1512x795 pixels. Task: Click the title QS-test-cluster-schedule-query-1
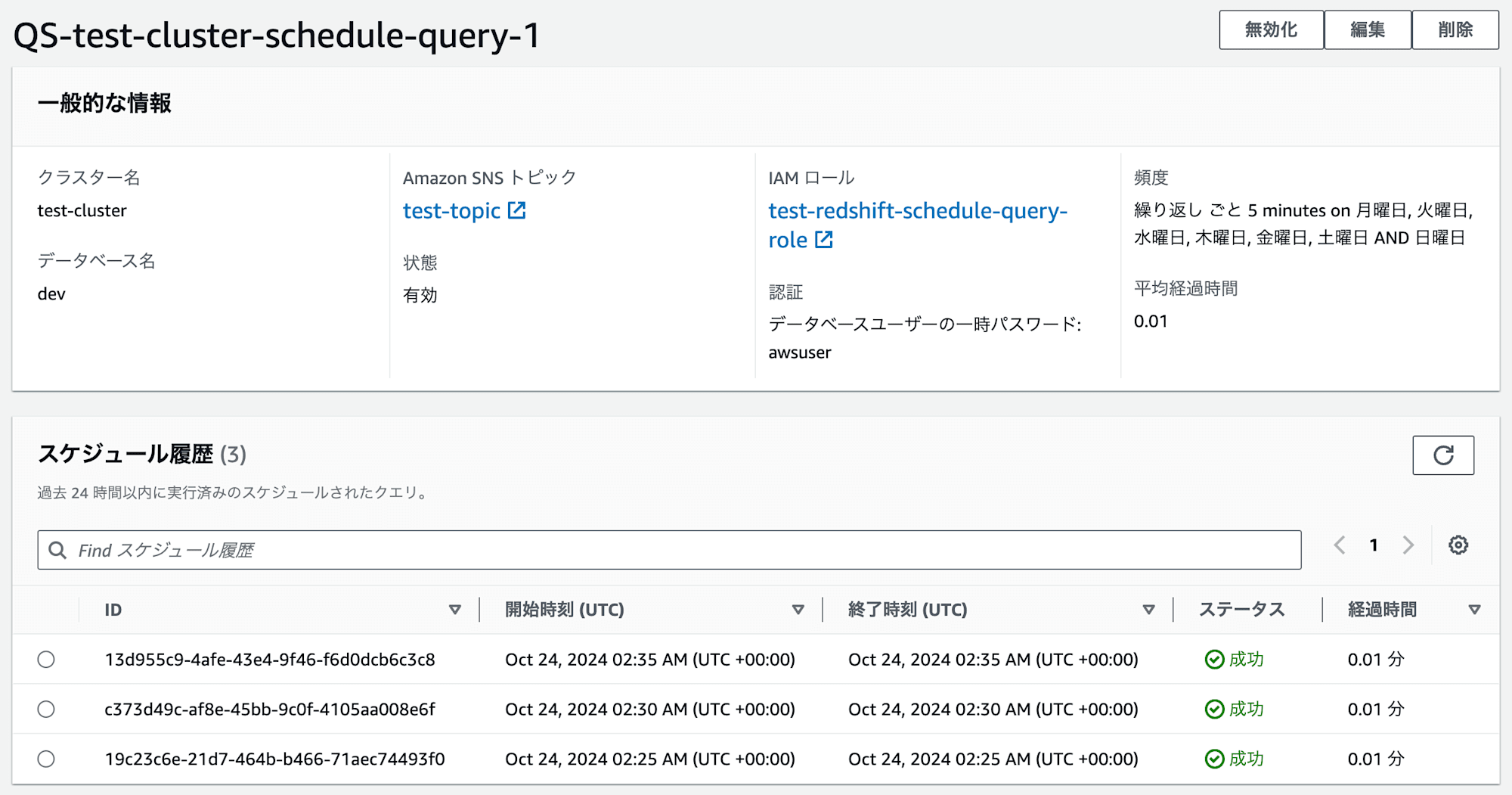click(277, 36)
